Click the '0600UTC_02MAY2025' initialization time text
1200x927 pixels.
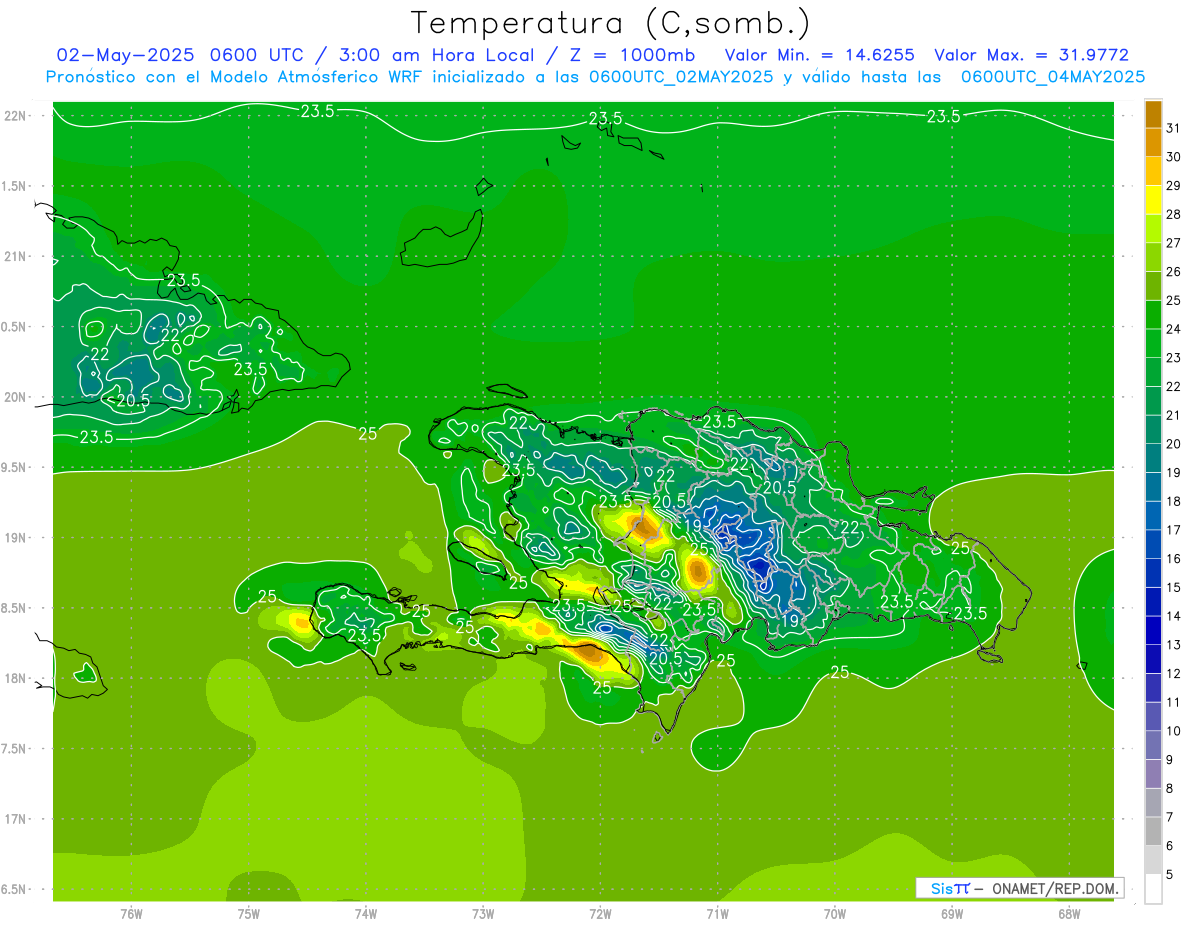[x=680, y=77]
